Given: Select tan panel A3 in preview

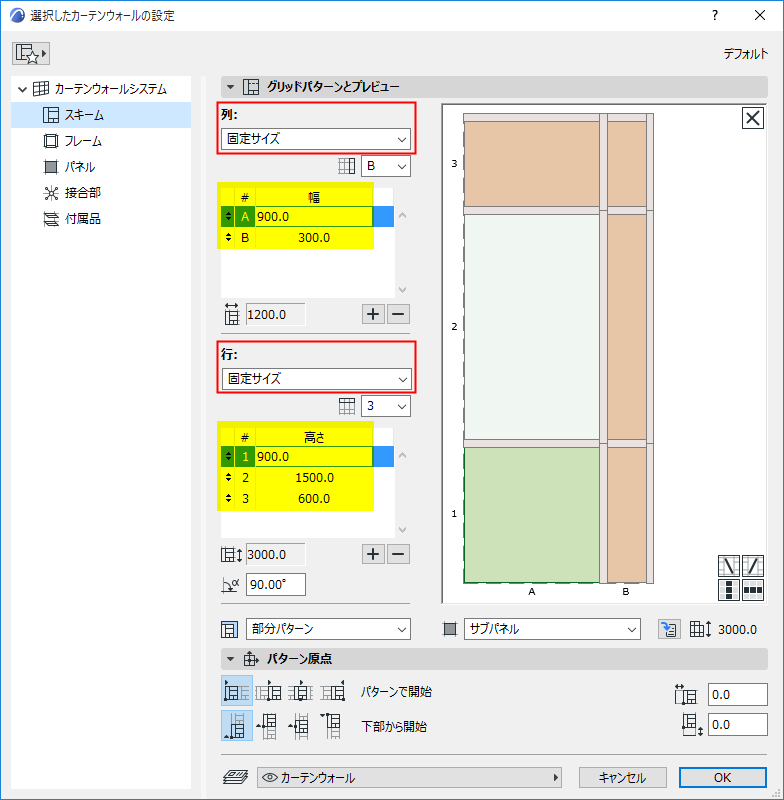Looking at the screenshot, I should coord(532,164).
